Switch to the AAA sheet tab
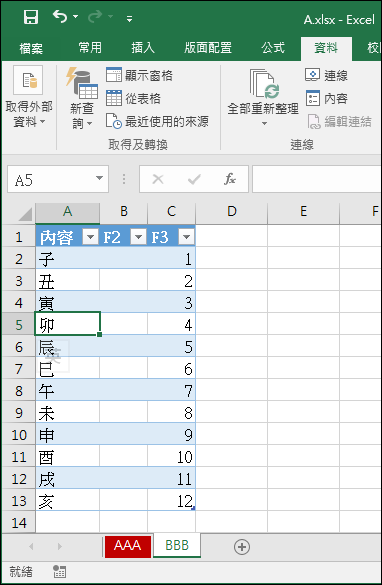Image resolution: width=382 pixels, height=585 pixels. coord(128,546)
